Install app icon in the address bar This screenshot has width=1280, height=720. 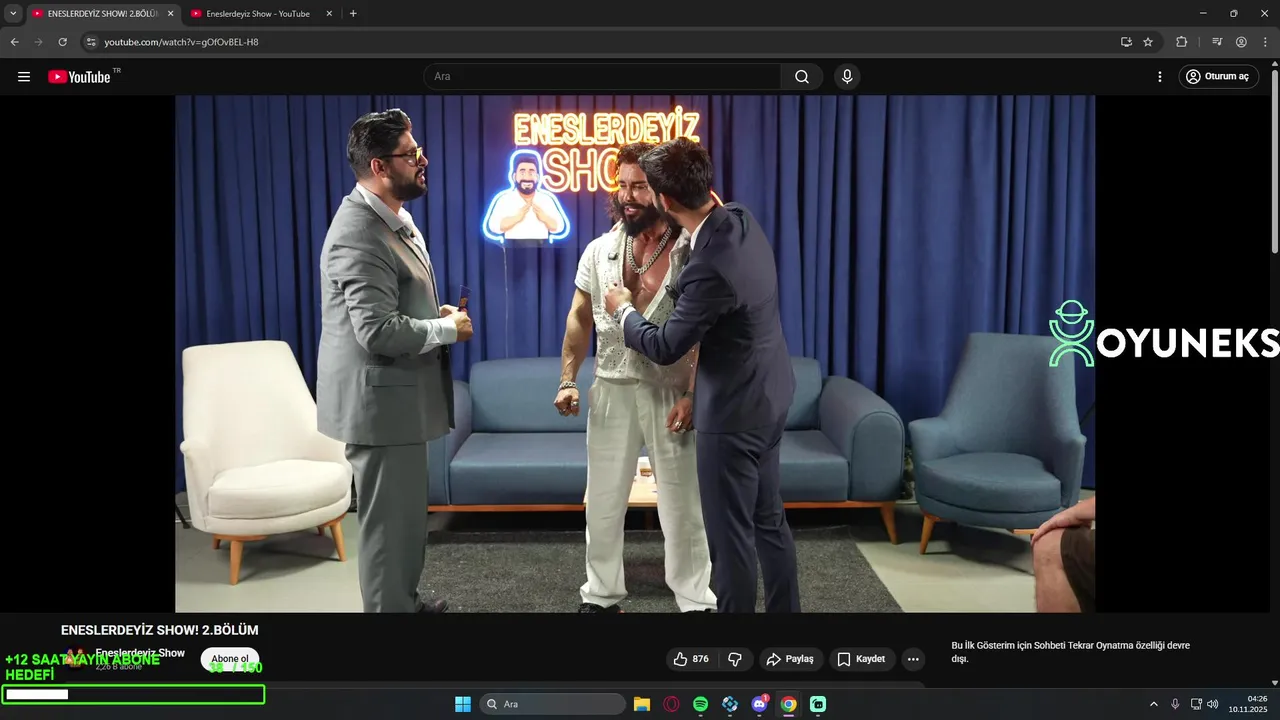tap(1126, 42)
